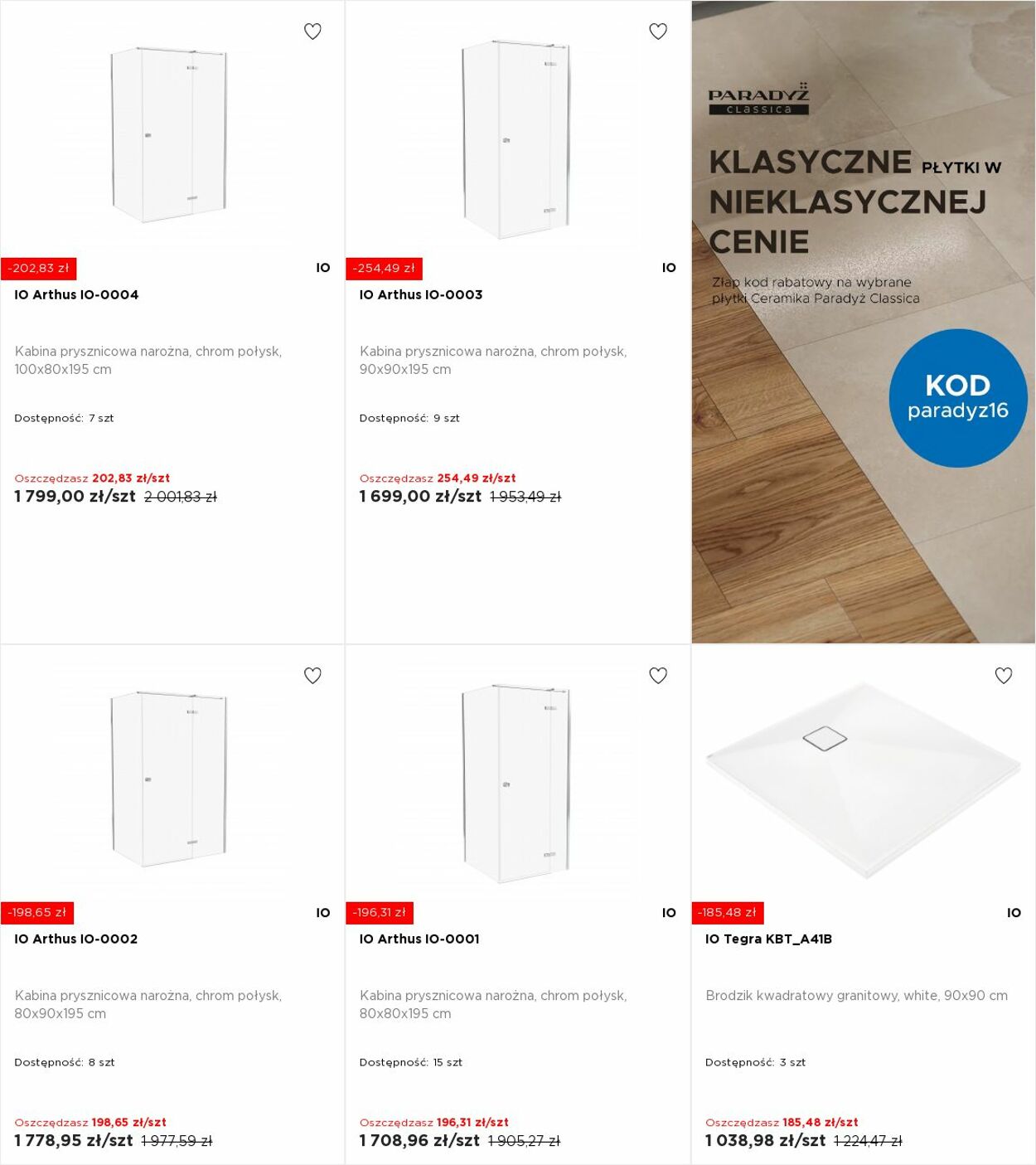Click IO brand logo on Tegra card

[x=1014, y=912]
